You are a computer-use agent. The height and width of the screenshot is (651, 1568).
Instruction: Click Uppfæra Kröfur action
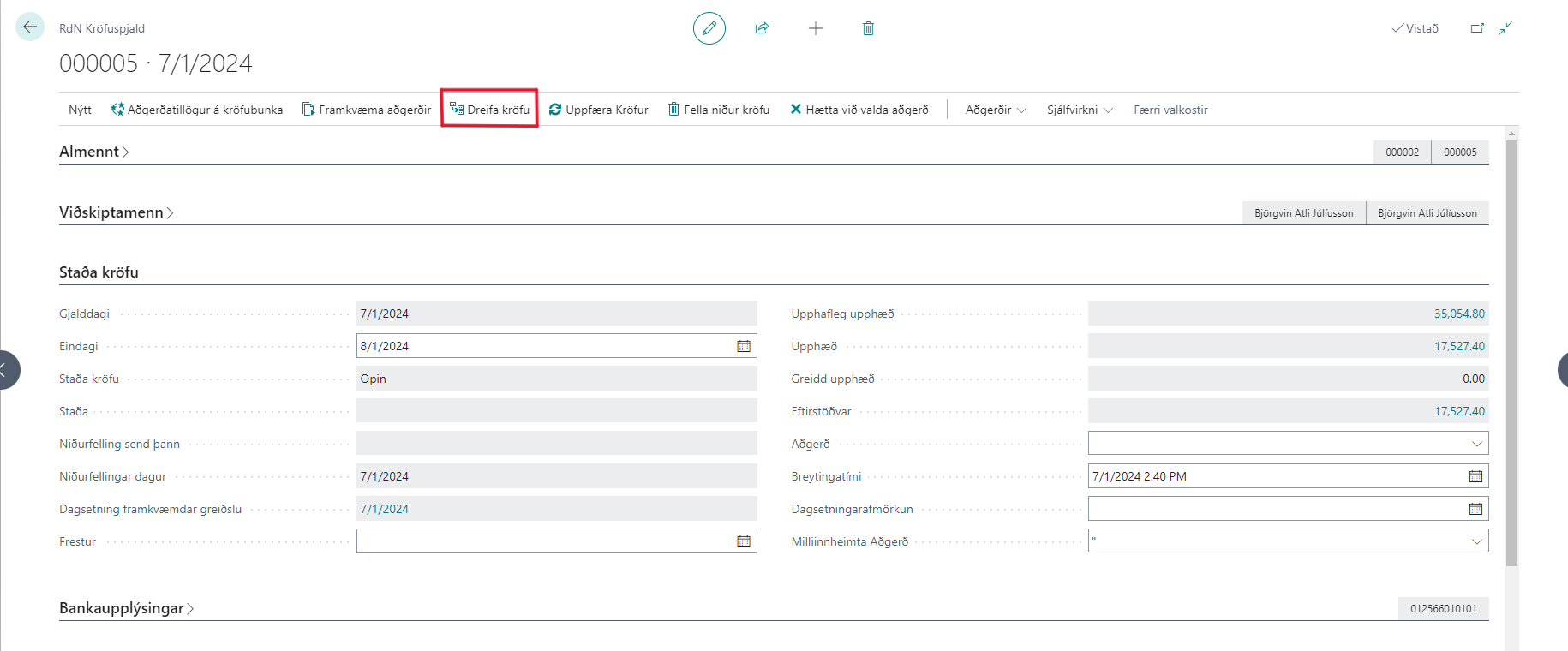coord(598,110)
